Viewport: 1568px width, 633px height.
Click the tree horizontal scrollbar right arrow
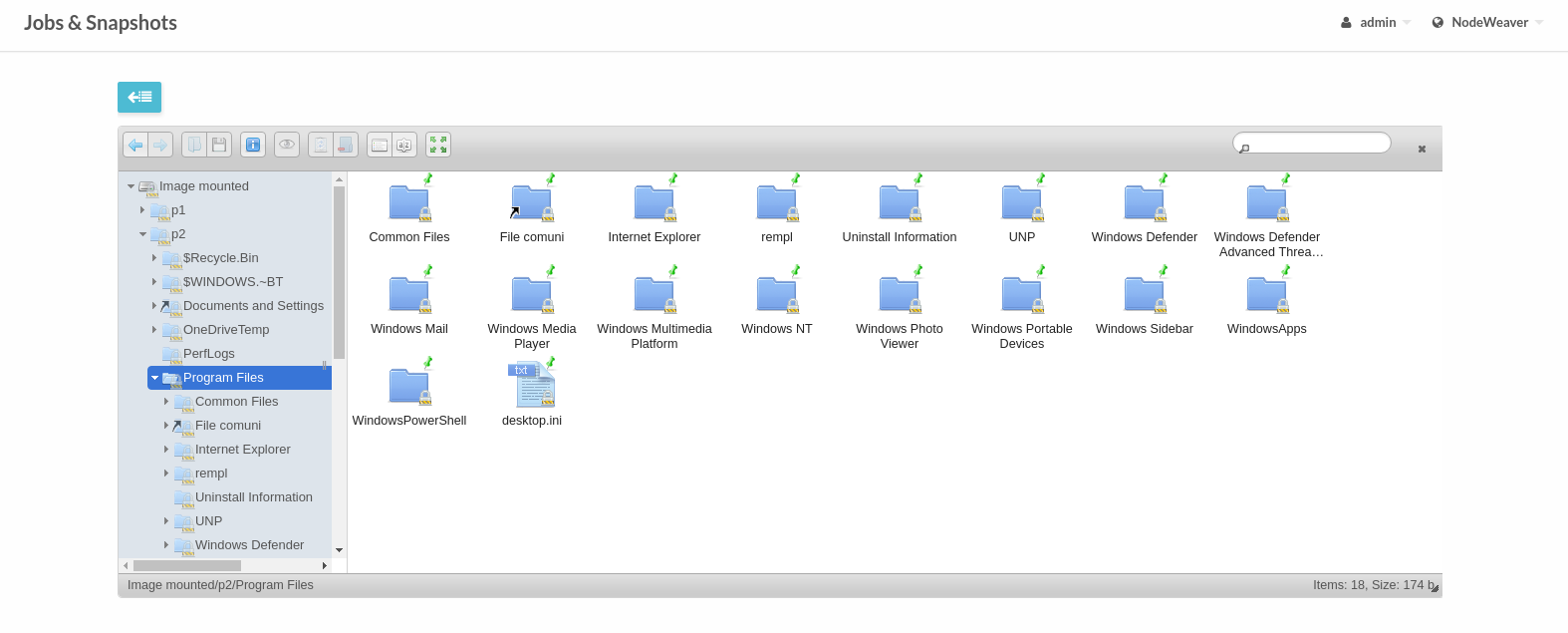pos(325,565)
